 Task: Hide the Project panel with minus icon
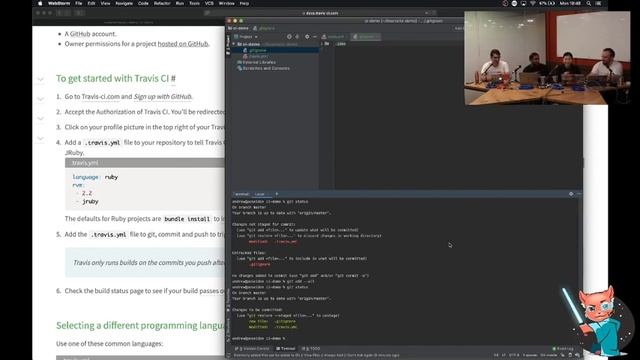(x=315, y=37)
